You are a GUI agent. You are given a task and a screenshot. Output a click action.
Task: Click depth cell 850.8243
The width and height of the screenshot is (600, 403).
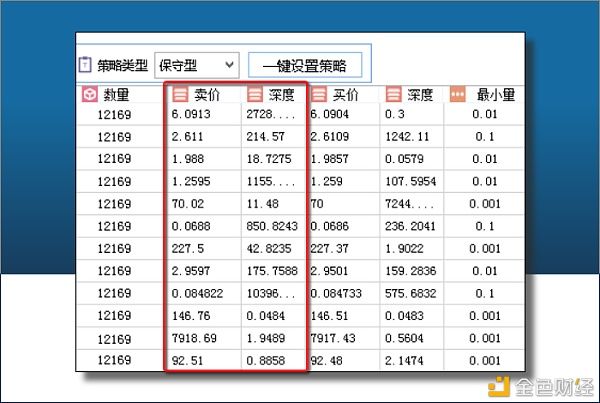tap(272, 226)
